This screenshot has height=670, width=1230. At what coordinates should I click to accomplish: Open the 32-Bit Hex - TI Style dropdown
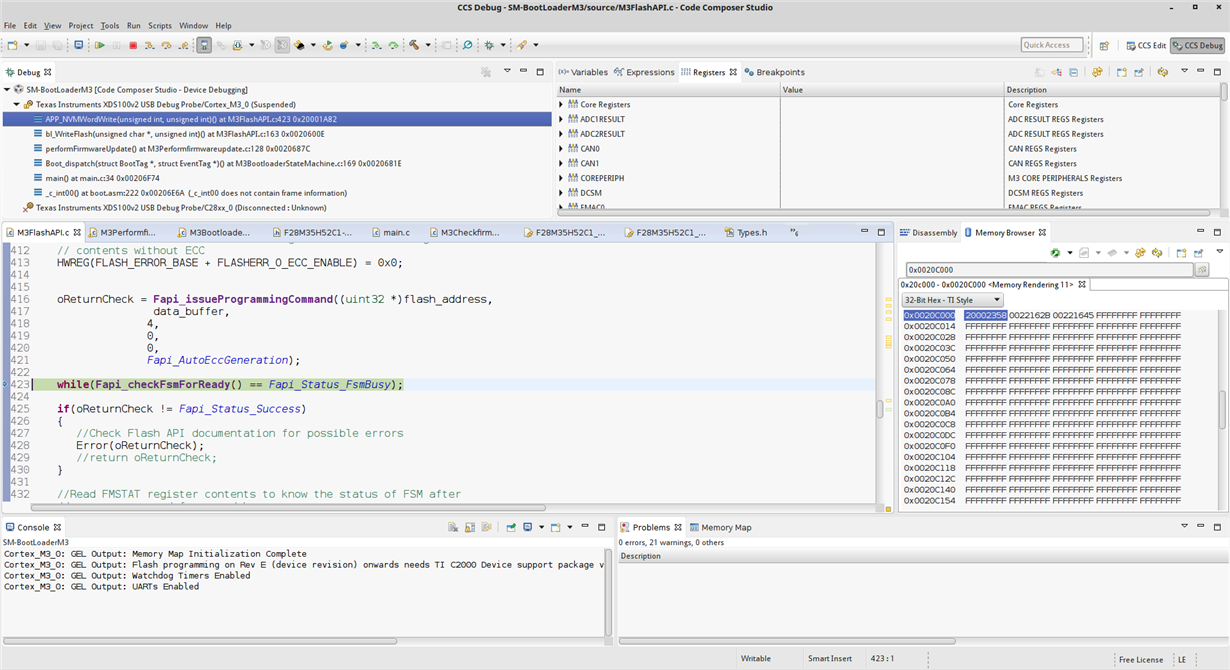tap(951, 300)
